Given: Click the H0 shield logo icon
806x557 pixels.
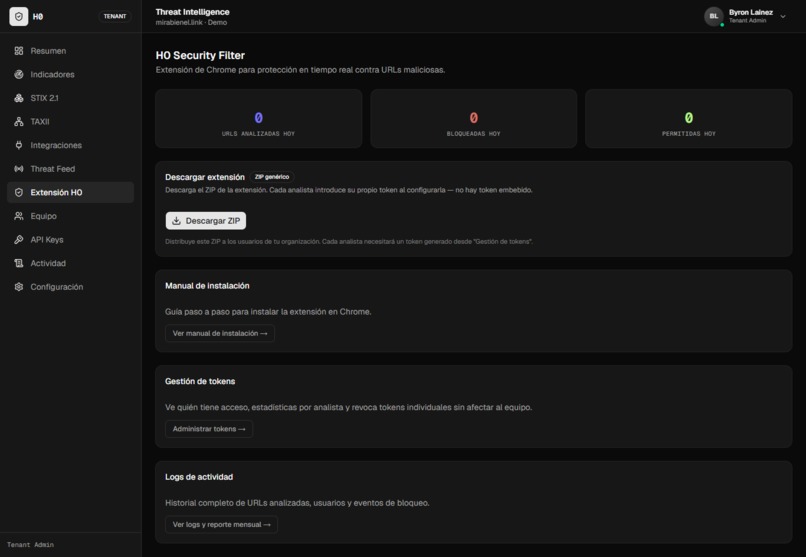Looking at the screenshot, I should pyautogui.click(x=19, y=16).
